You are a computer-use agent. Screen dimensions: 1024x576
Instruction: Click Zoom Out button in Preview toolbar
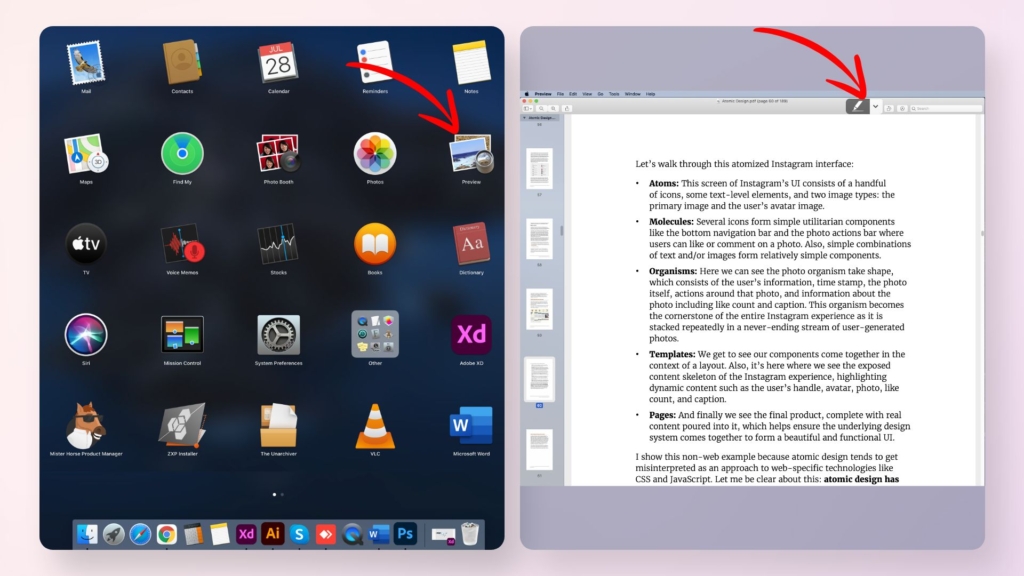point(541,108)
